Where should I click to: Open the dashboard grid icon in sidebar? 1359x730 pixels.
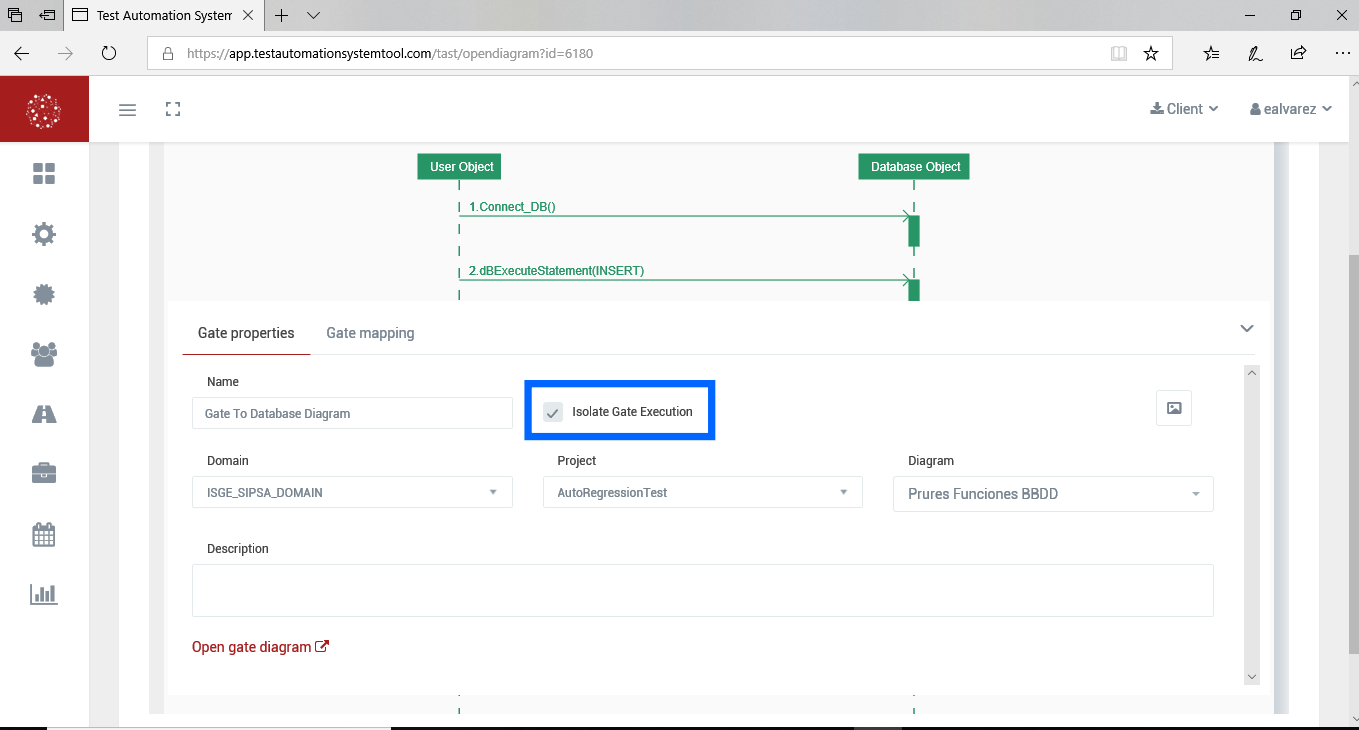(x=44, y=174)
